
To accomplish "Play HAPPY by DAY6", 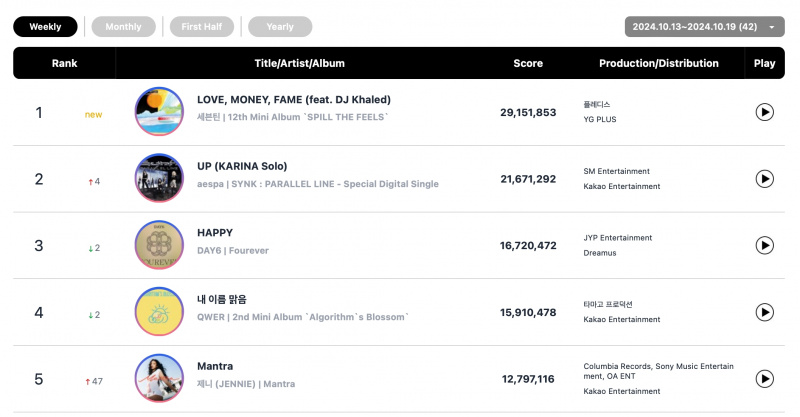I will pos(764,246).
